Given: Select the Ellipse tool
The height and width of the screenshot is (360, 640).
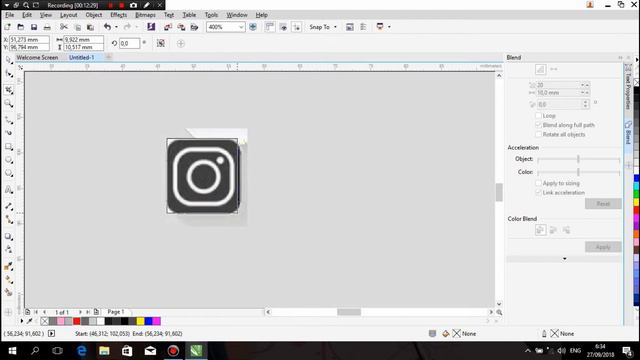Looking at the screenshot, I should (x=9, y=160).
